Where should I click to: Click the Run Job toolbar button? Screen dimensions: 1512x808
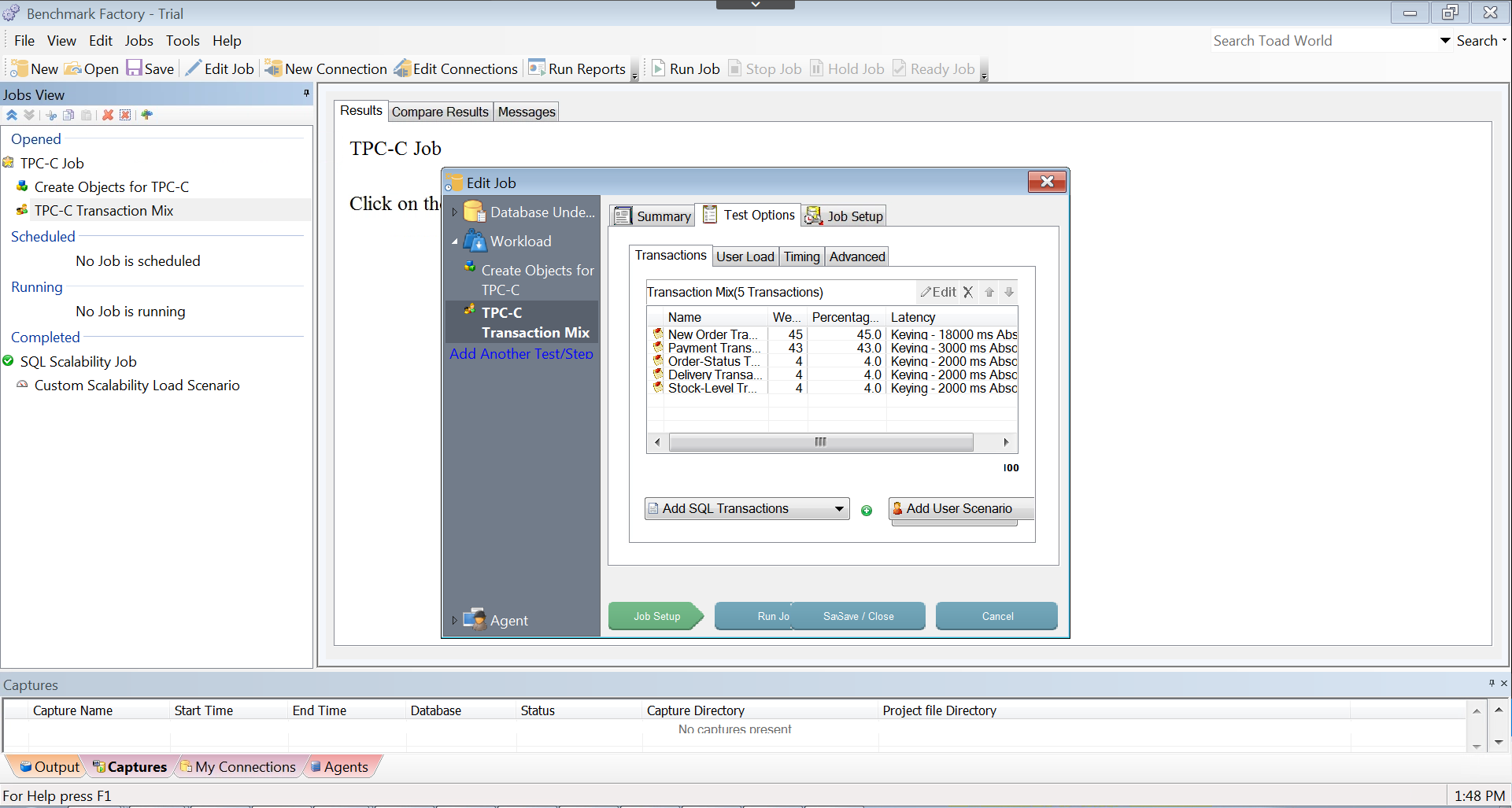click(x=686, y=69)
